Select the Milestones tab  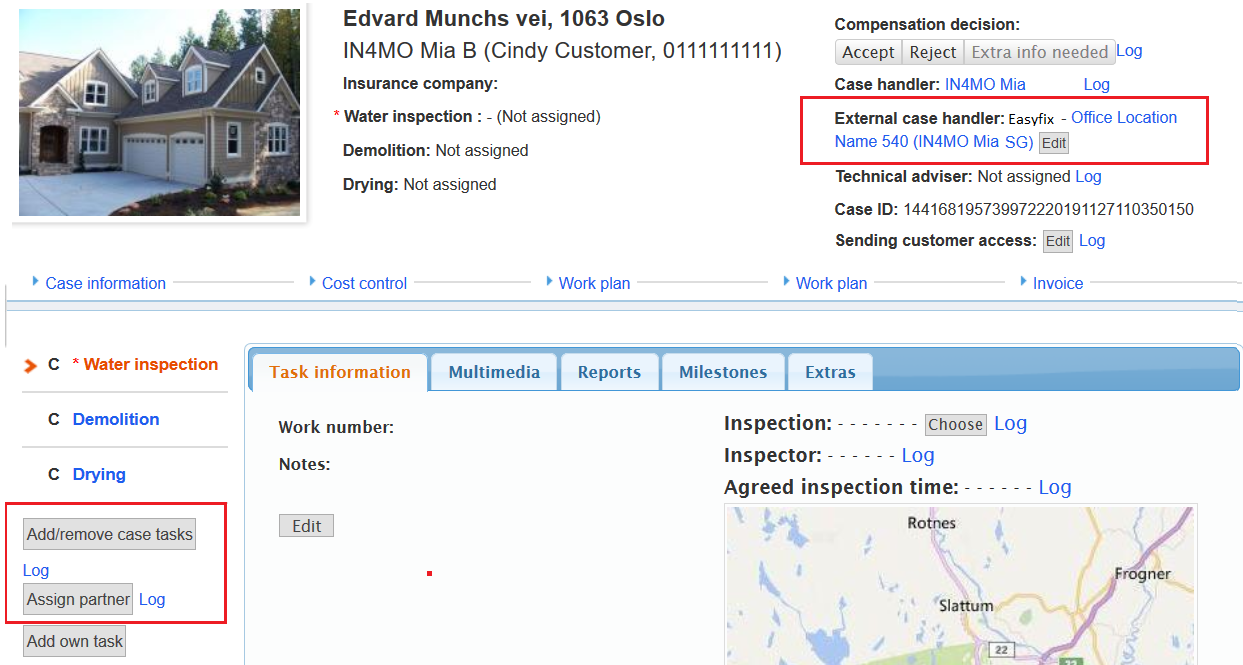[x=723, y=372]
